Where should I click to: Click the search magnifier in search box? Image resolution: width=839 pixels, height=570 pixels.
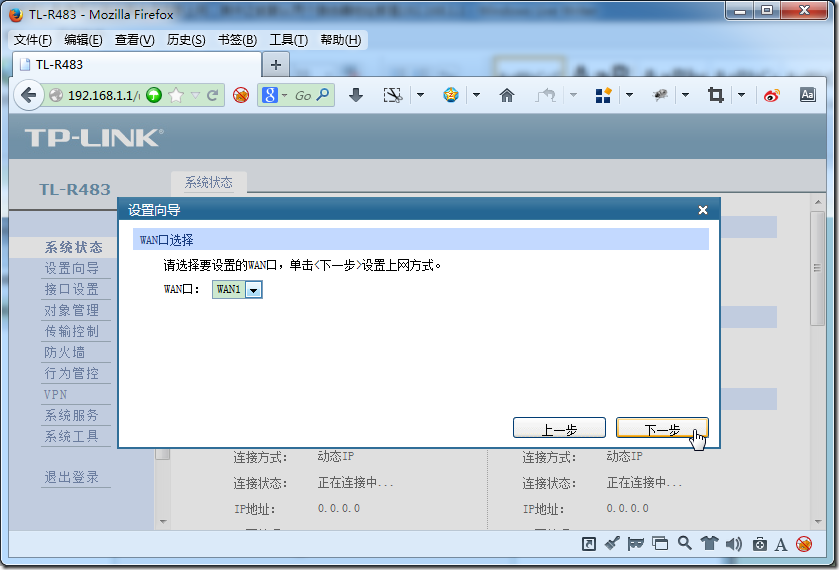[x=323, y=95]
